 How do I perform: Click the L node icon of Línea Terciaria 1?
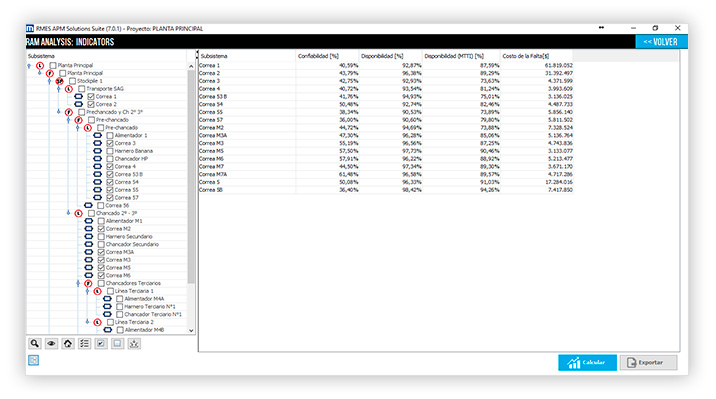97,291
